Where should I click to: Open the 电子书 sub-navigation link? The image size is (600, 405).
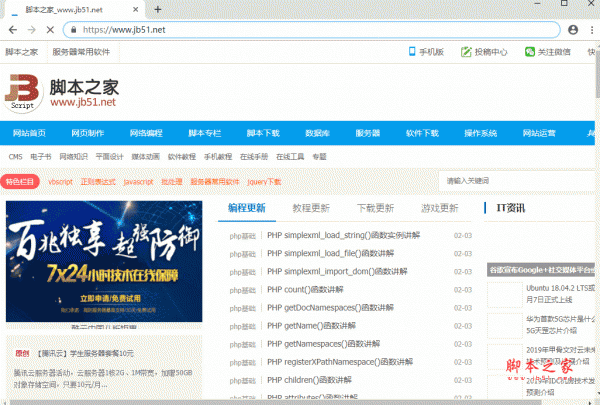(41, 157)
